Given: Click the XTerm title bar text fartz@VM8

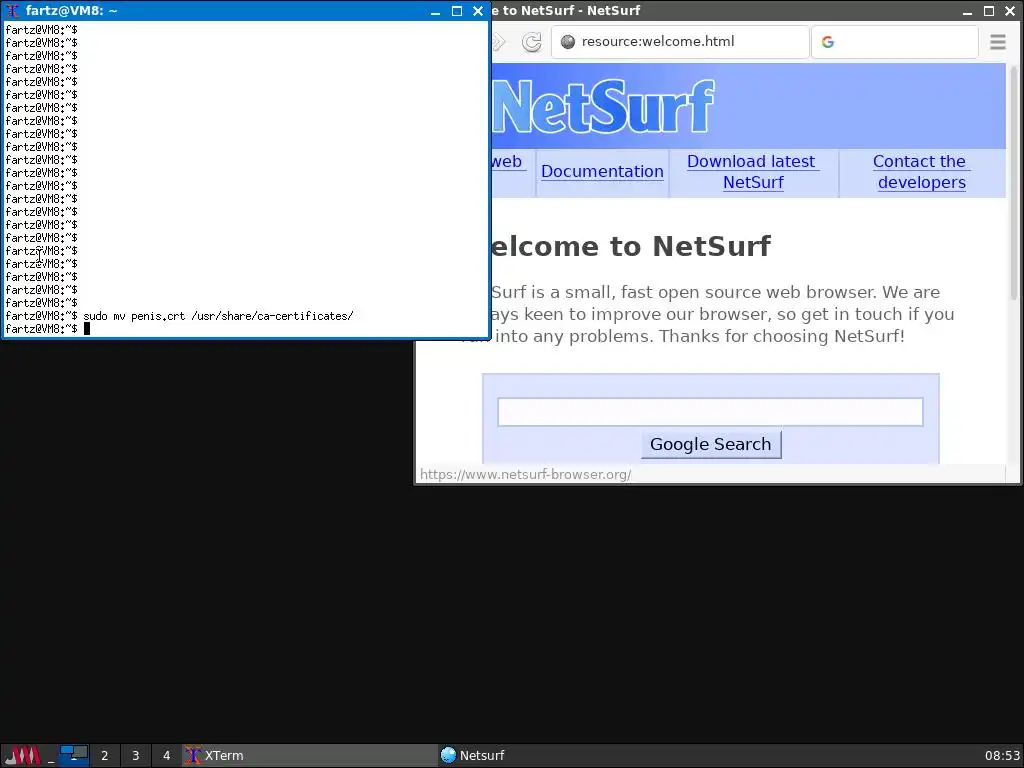Looking at the screenshot, I should tap(71, 11).
